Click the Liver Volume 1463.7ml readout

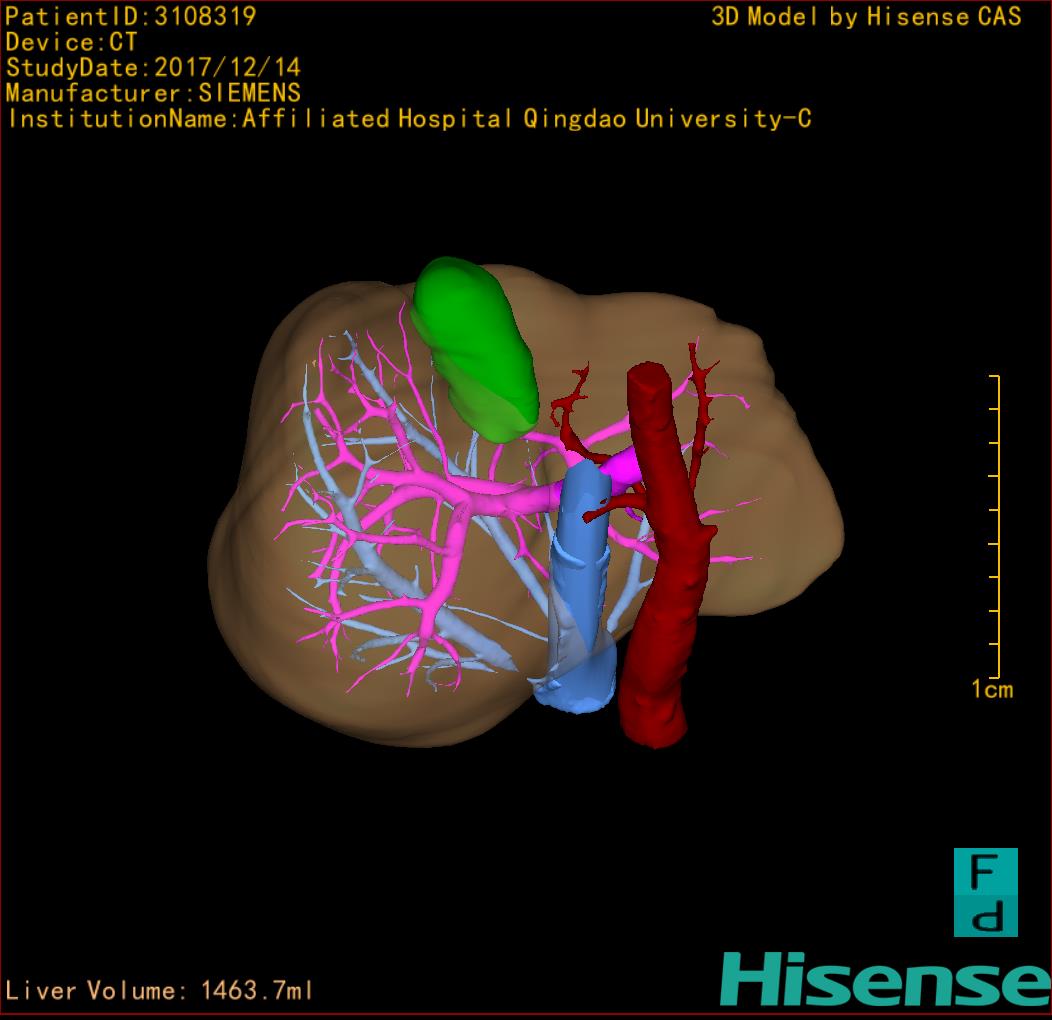click(160, 991)
